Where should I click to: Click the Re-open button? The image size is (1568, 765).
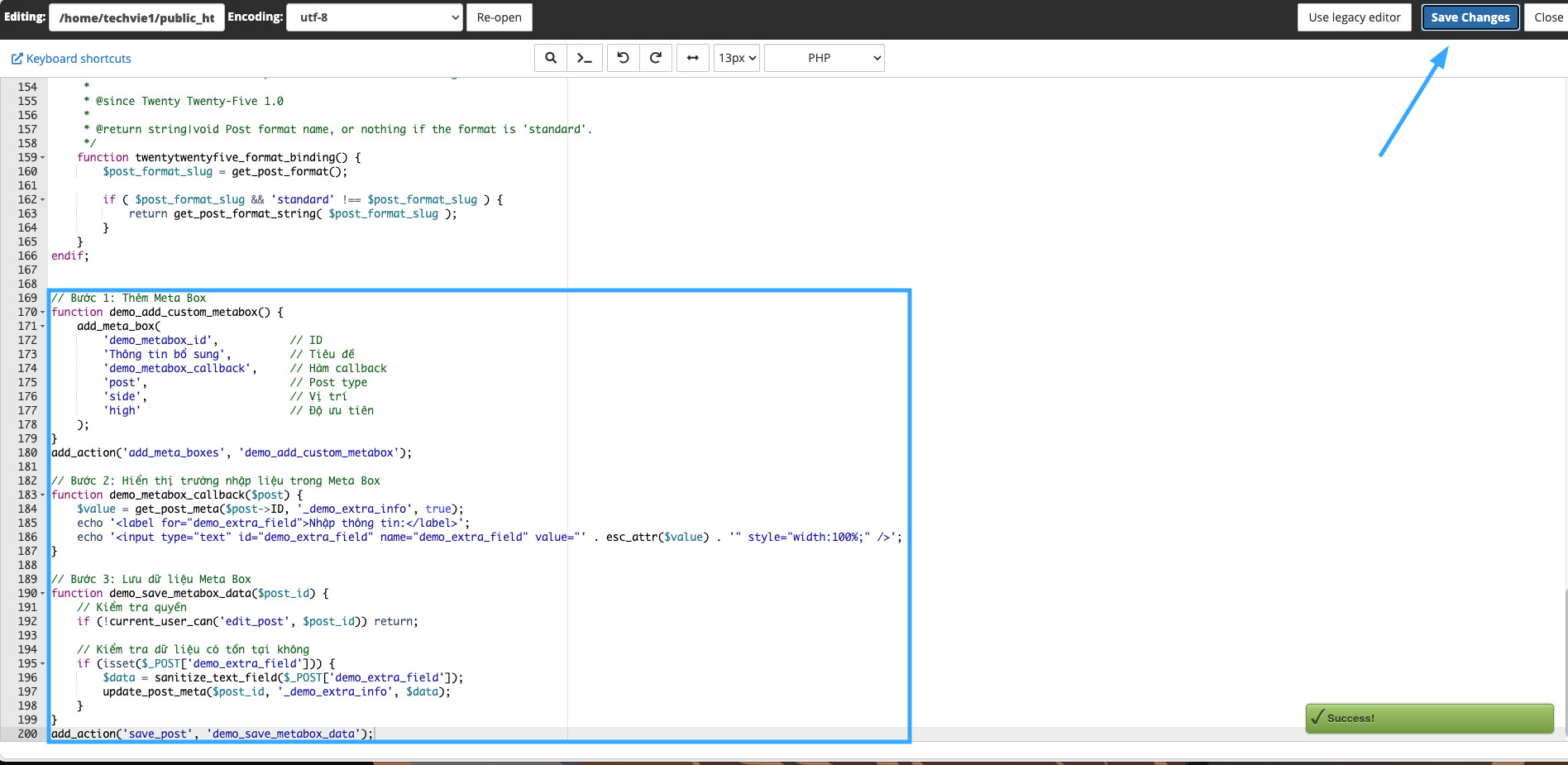(499, 17)
